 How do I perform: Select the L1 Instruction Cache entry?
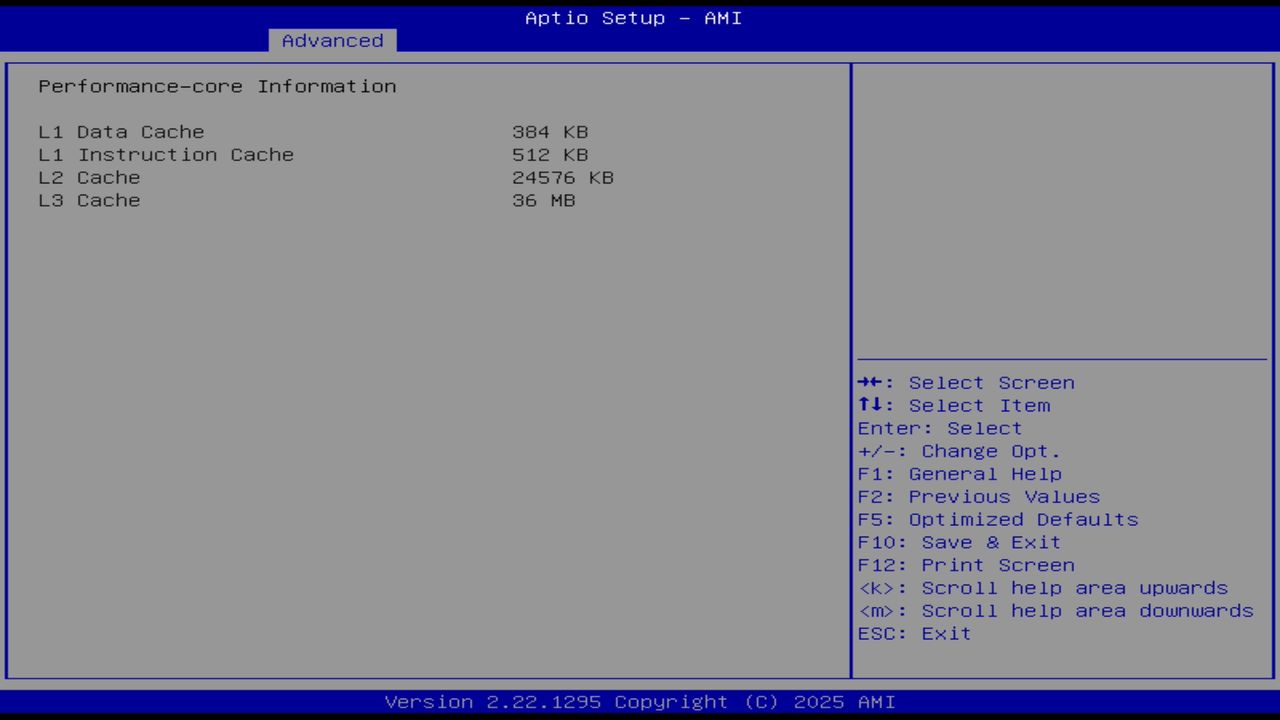point(166,154)
